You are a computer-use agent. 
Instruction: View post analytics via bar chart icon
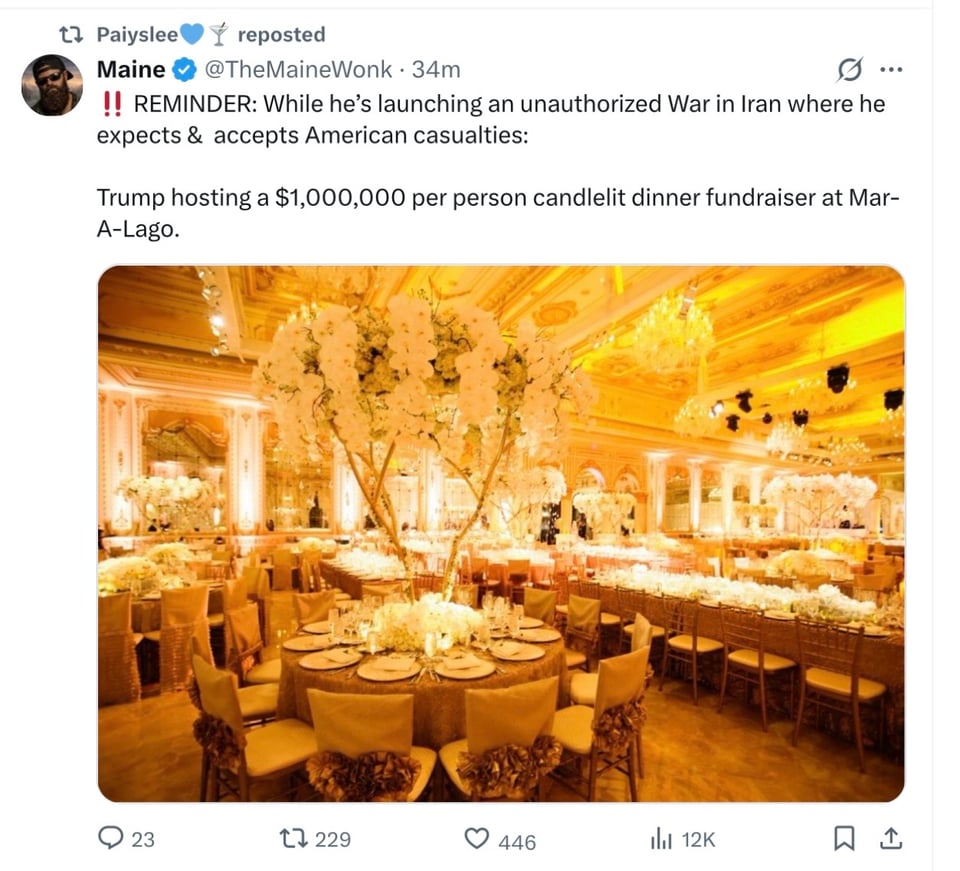coord(662,838)
